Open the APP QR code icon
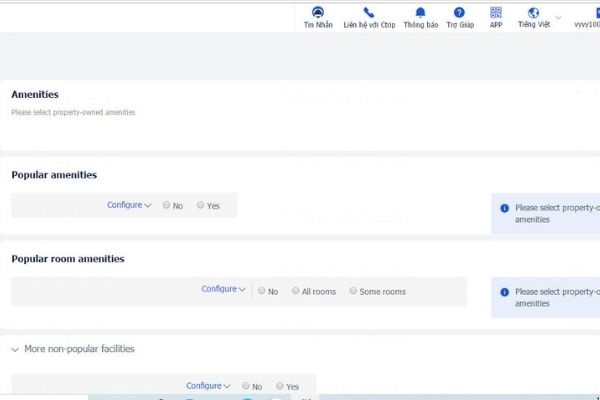Screen dimensions: 600x400 point(496,13)
